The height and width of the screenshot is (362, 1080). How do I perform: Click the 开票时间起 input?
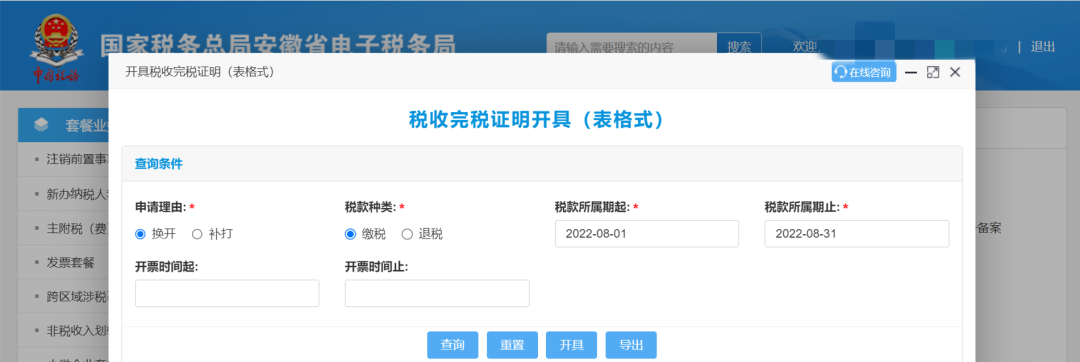click(227, 293)
